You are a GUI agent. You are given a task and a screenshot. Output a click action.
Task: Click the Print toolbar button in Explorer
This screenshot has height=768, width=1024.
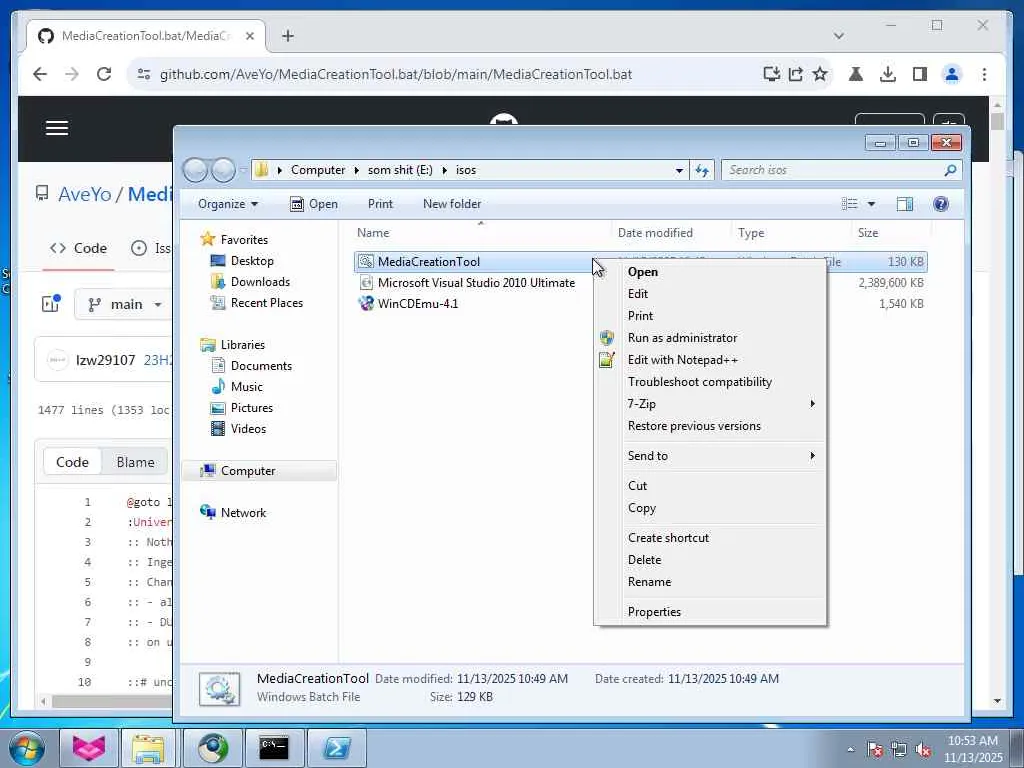380,204
